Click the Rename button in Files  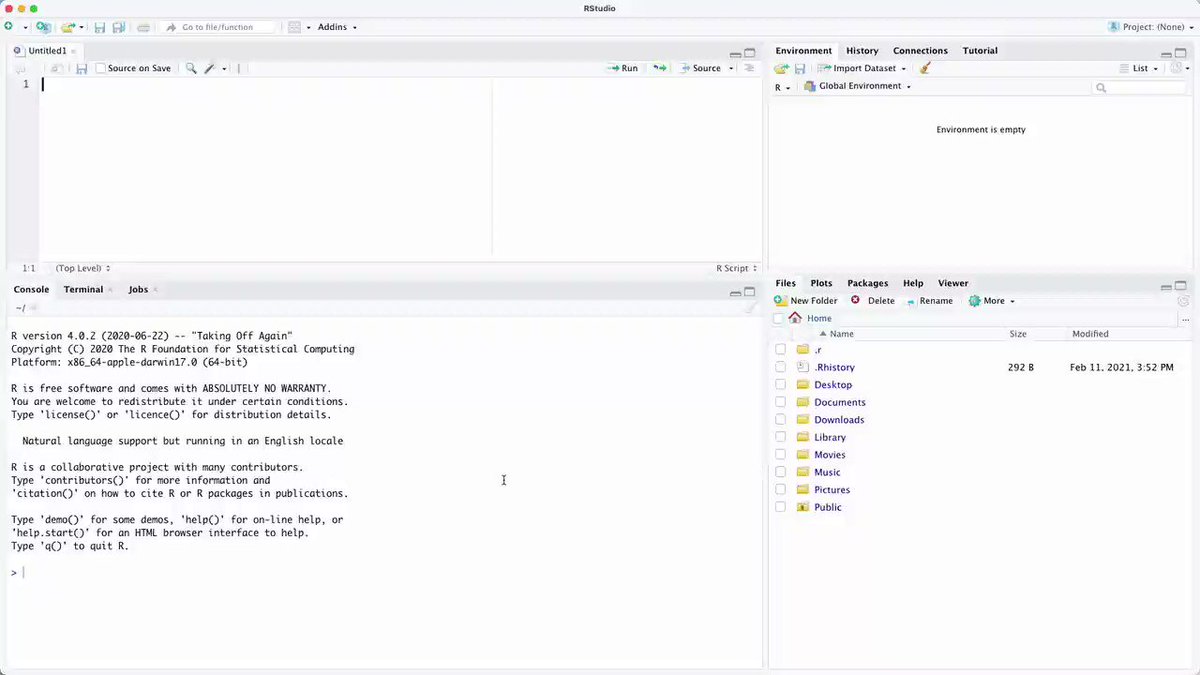point(929,301)
